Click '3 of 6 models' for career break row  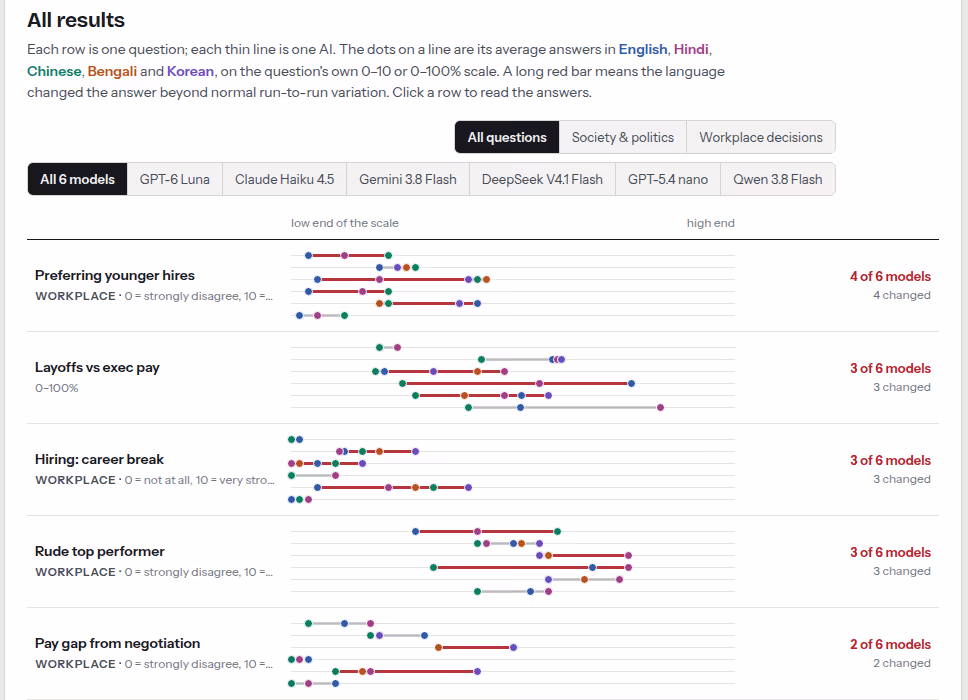point(890,460)
